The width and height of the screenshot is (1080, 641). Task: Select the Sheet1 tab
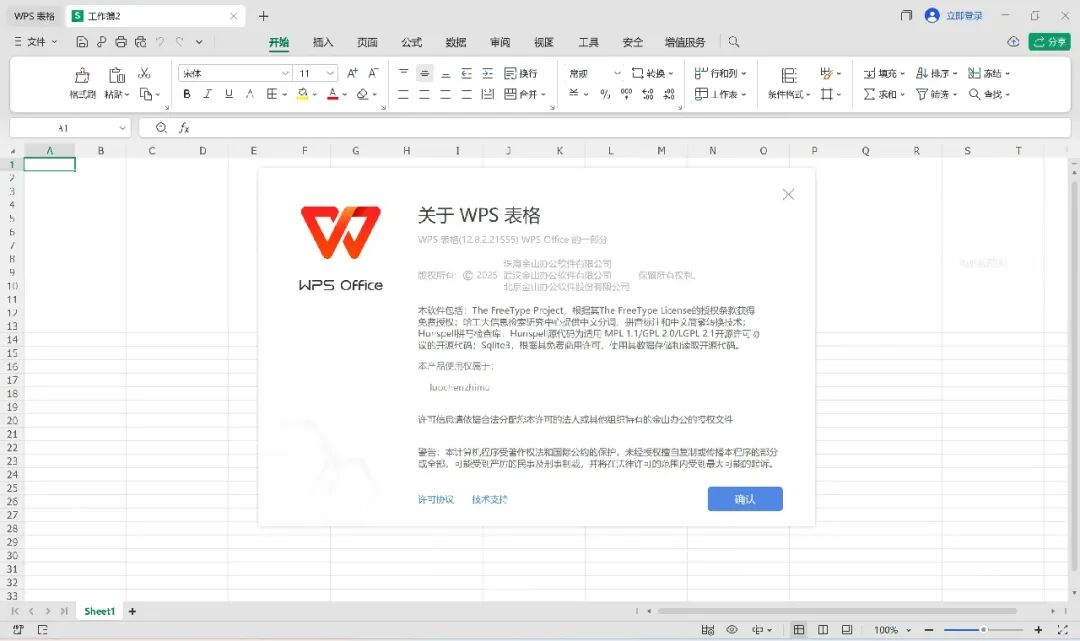click(99, 611)
